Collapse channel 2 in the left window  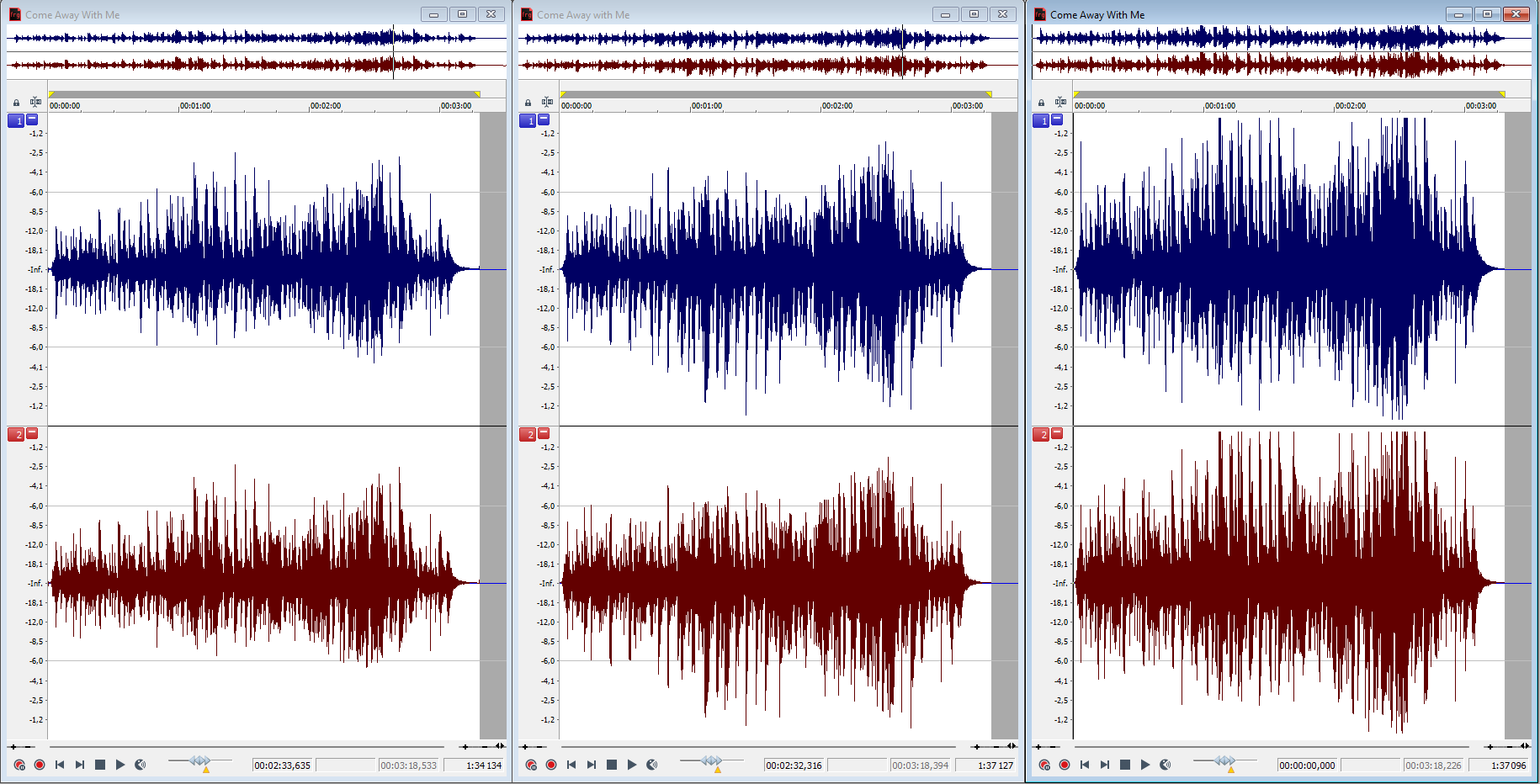(32, 433)
